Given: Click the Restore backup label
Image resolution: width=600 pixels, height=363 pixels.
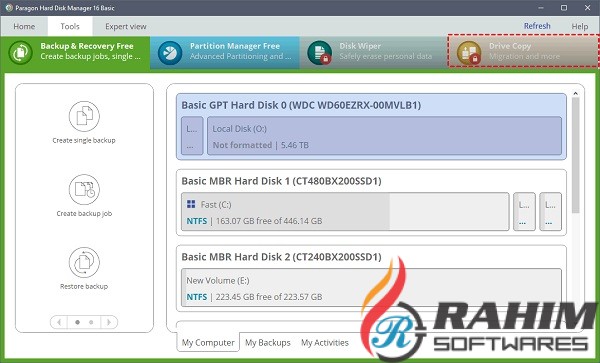Looking at the screenshot, I should (x=84, y=286).
